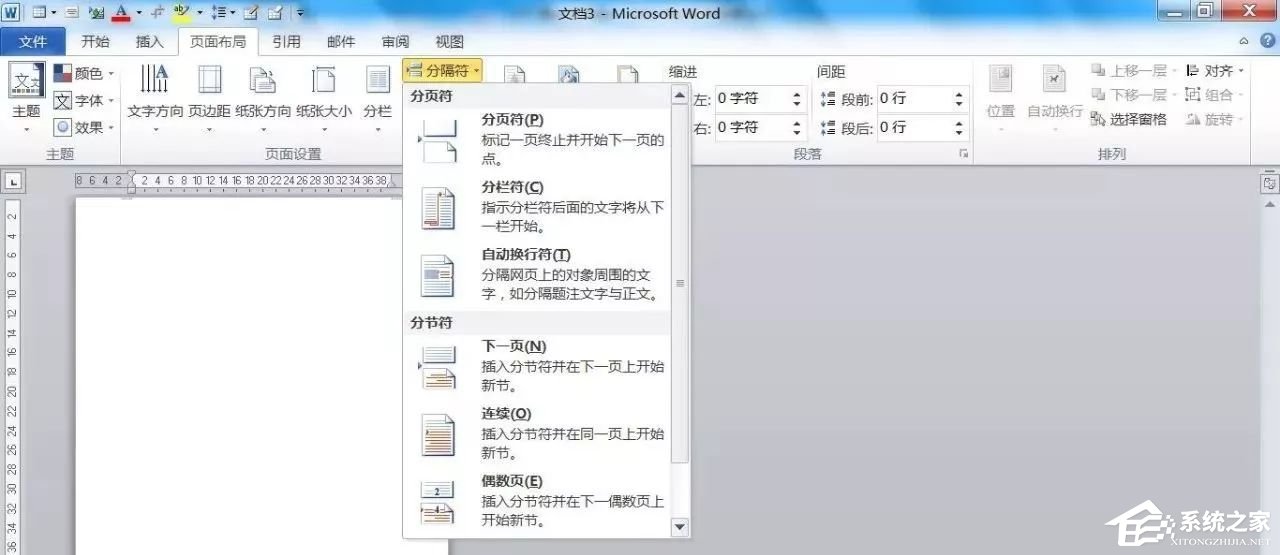The image size is (1280, 555).
Task: Open the 主题 (themes) gallery icon
Action: (x=26, y=81)
